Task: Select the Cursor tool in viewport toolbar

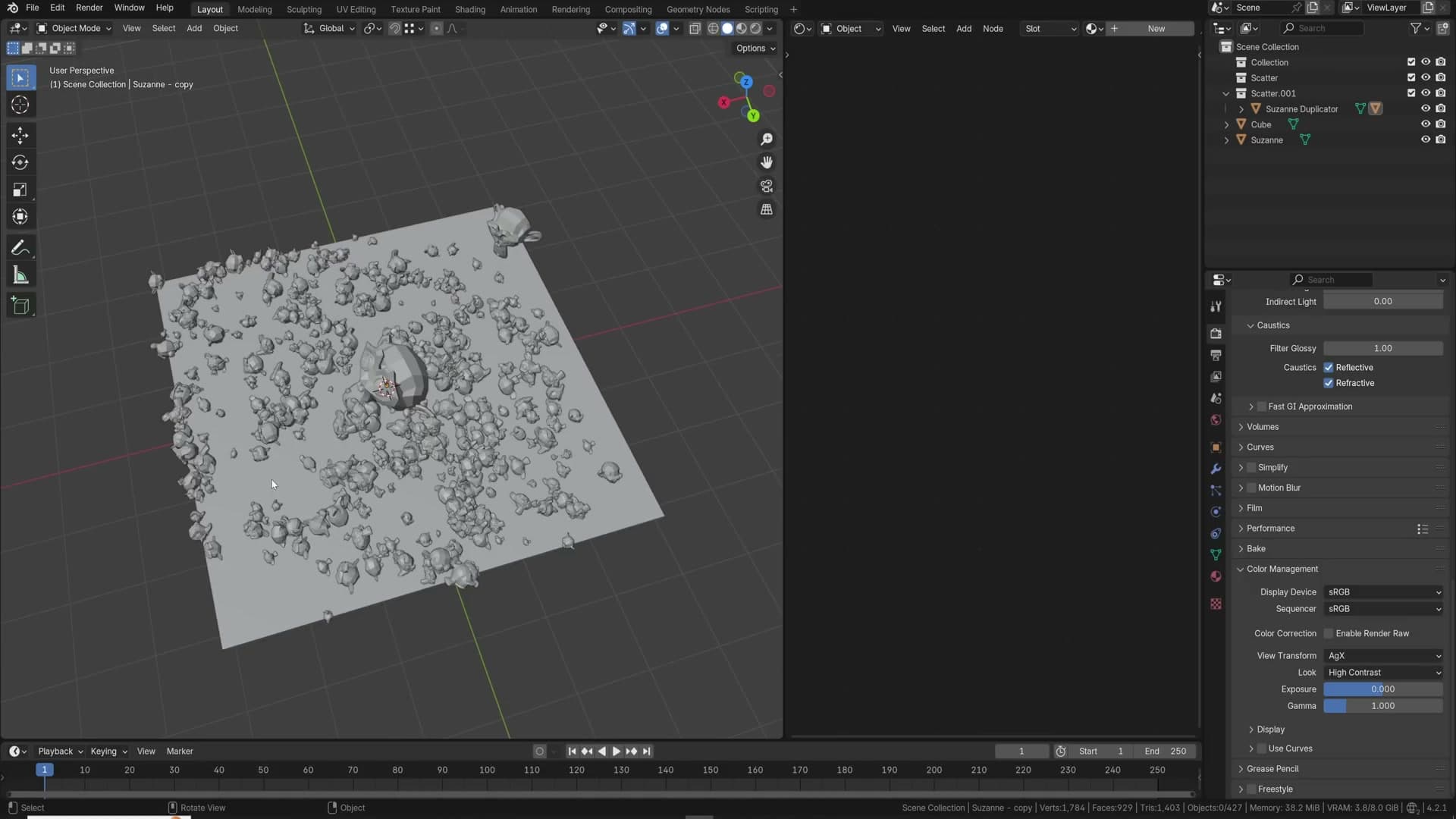Action: tap(20, 105)
